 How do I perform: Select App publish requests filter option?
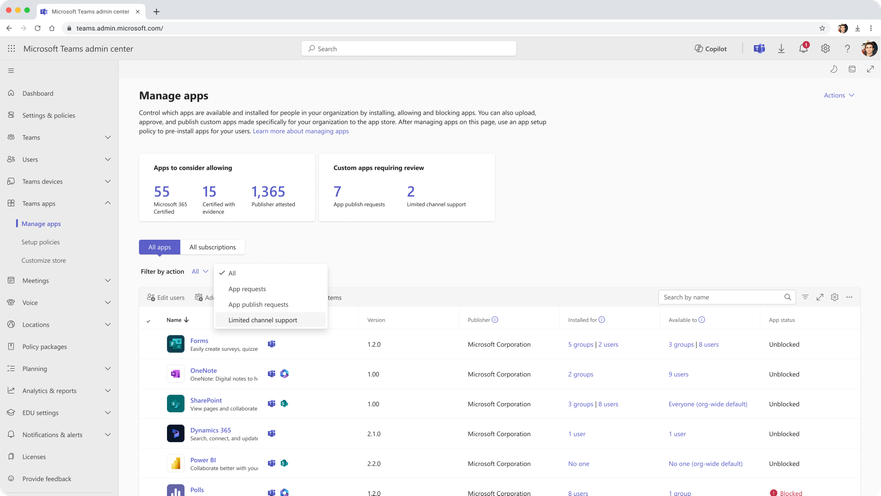click(x=270, y=304)
